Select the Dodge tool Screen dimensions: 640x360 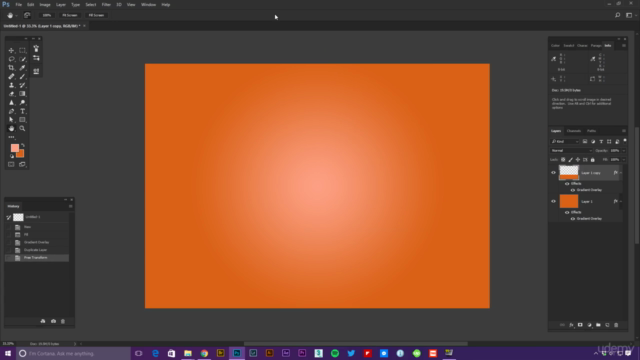(22, 102)
